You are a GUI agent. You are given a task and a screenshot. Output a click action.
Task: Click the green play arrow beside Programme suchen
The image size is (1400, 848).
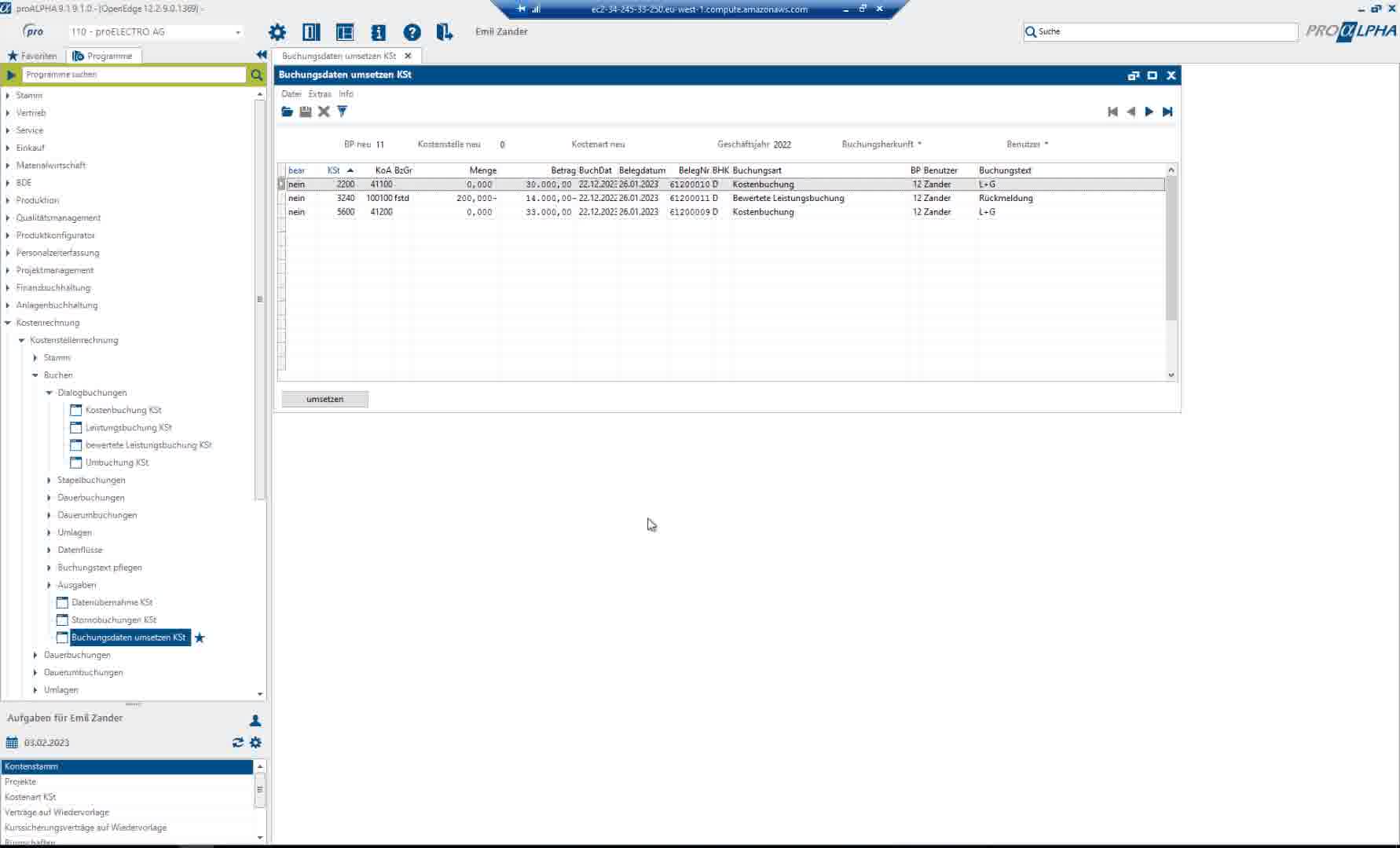point(11,75)
